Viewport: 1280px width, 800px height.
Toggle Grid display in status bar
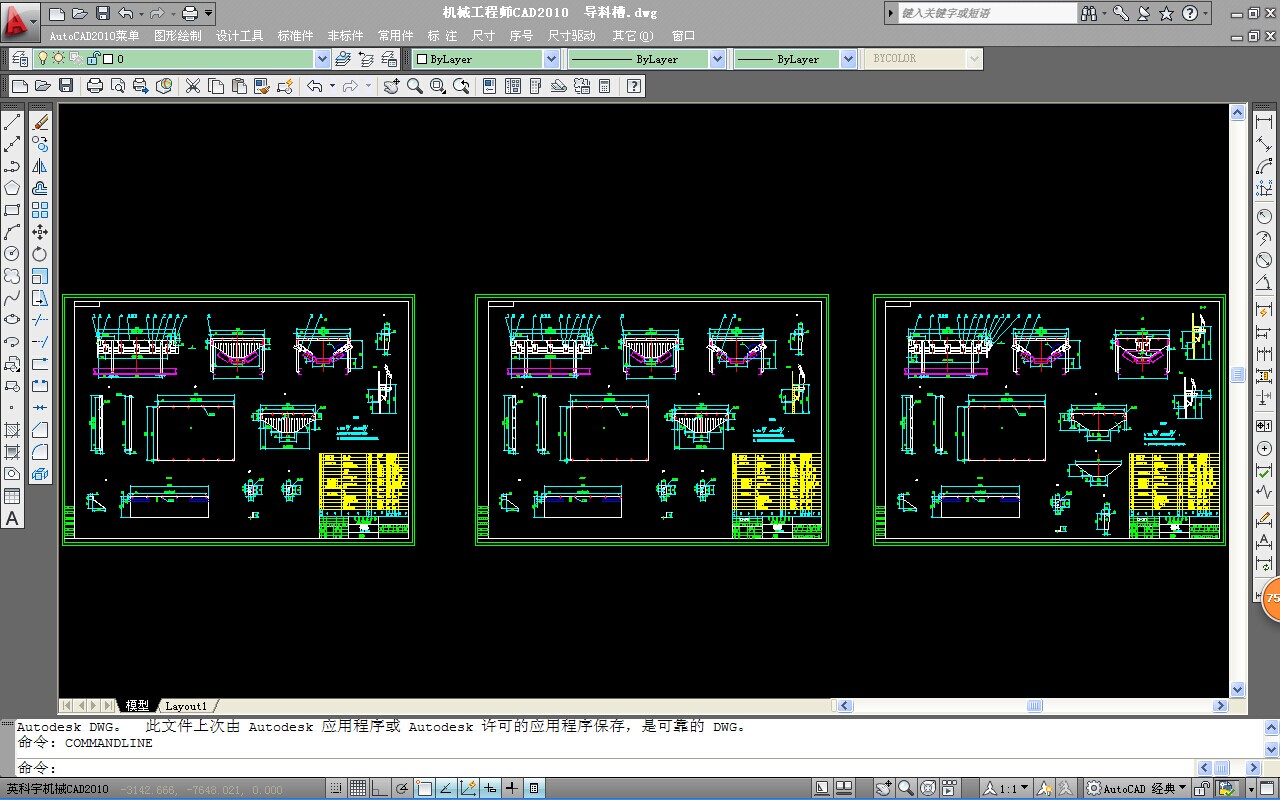358,788
